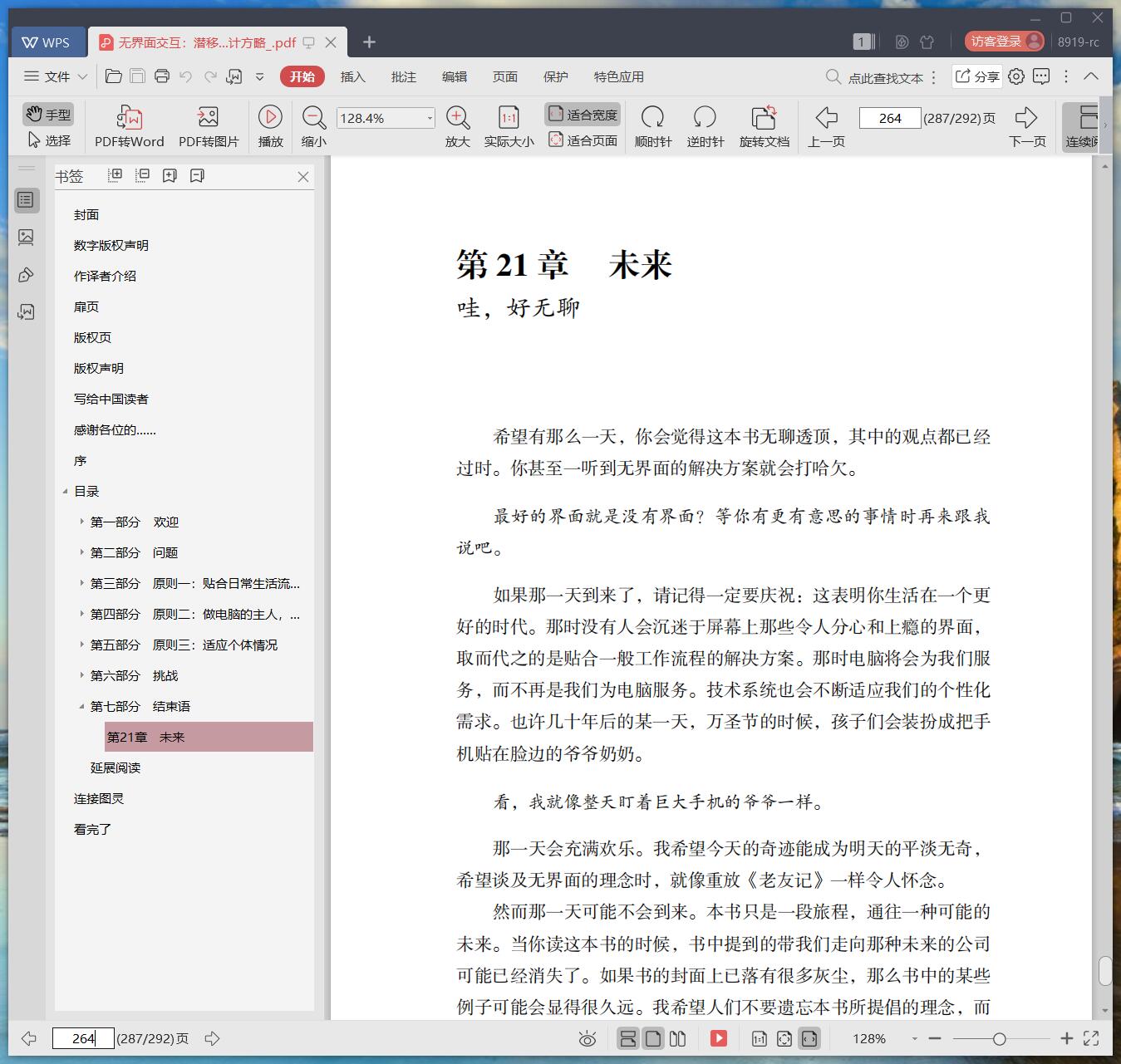Collapse the ribbon with chevron

point(1091,76)
